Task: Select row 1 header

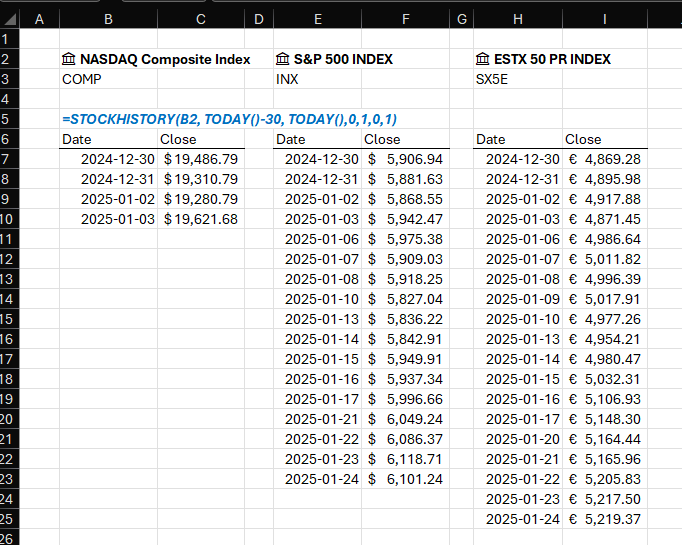Action: click(x=10, y=39)
